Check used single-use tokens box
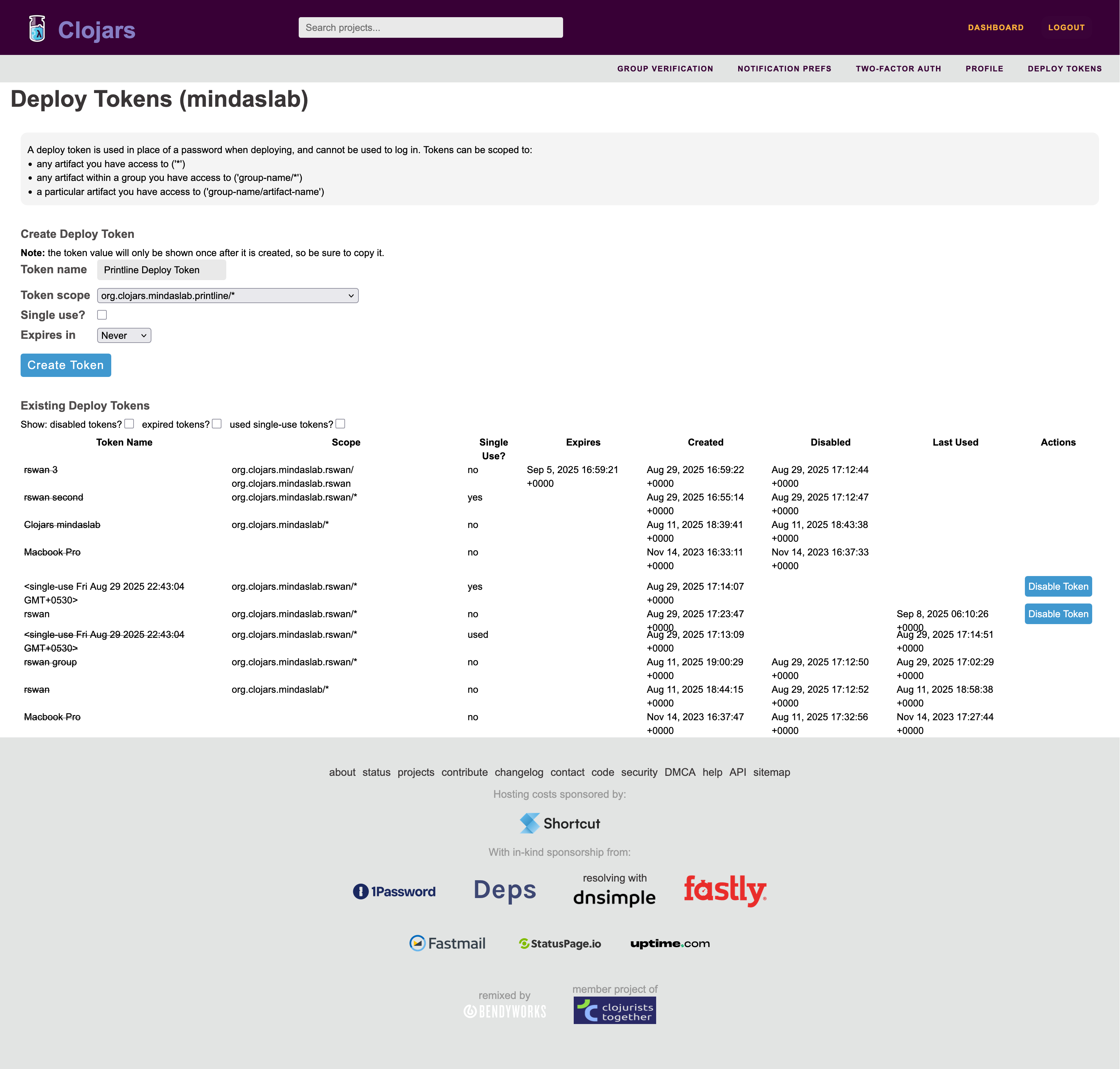 pyautogui.click(x=340, y=424)
